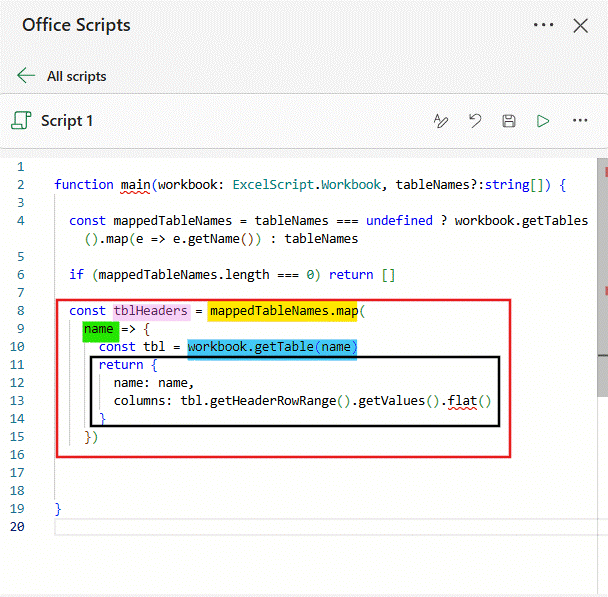
Task: Go back to All scripts
Action: coord(76,76)
